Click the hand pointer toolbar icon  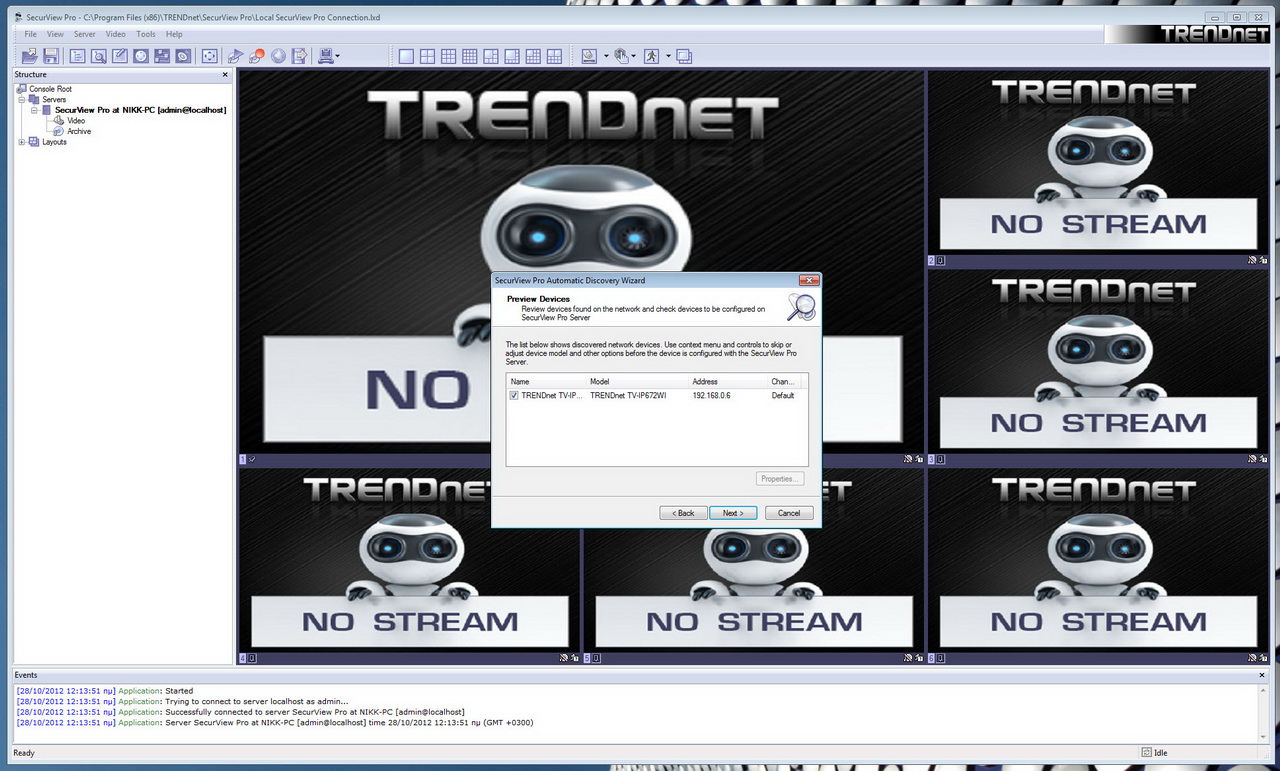tap(621, 56)
